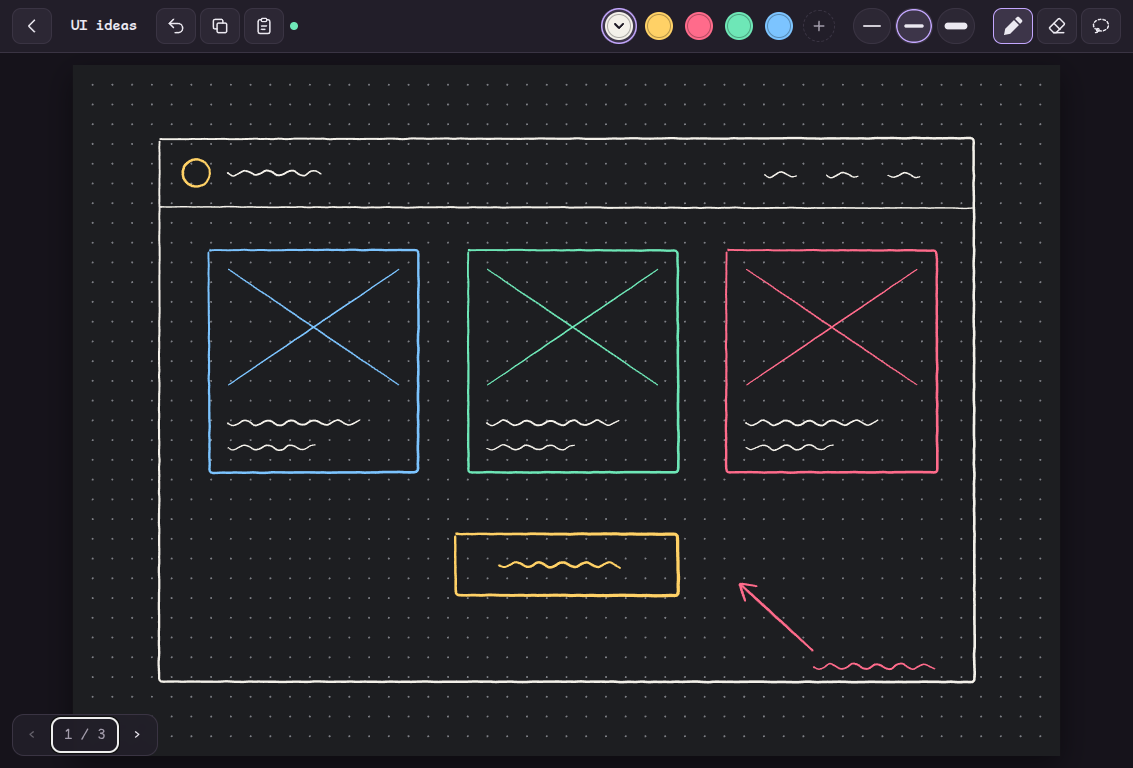
Task: Select the Pen drawing tool
Action: pos(1013,26)
